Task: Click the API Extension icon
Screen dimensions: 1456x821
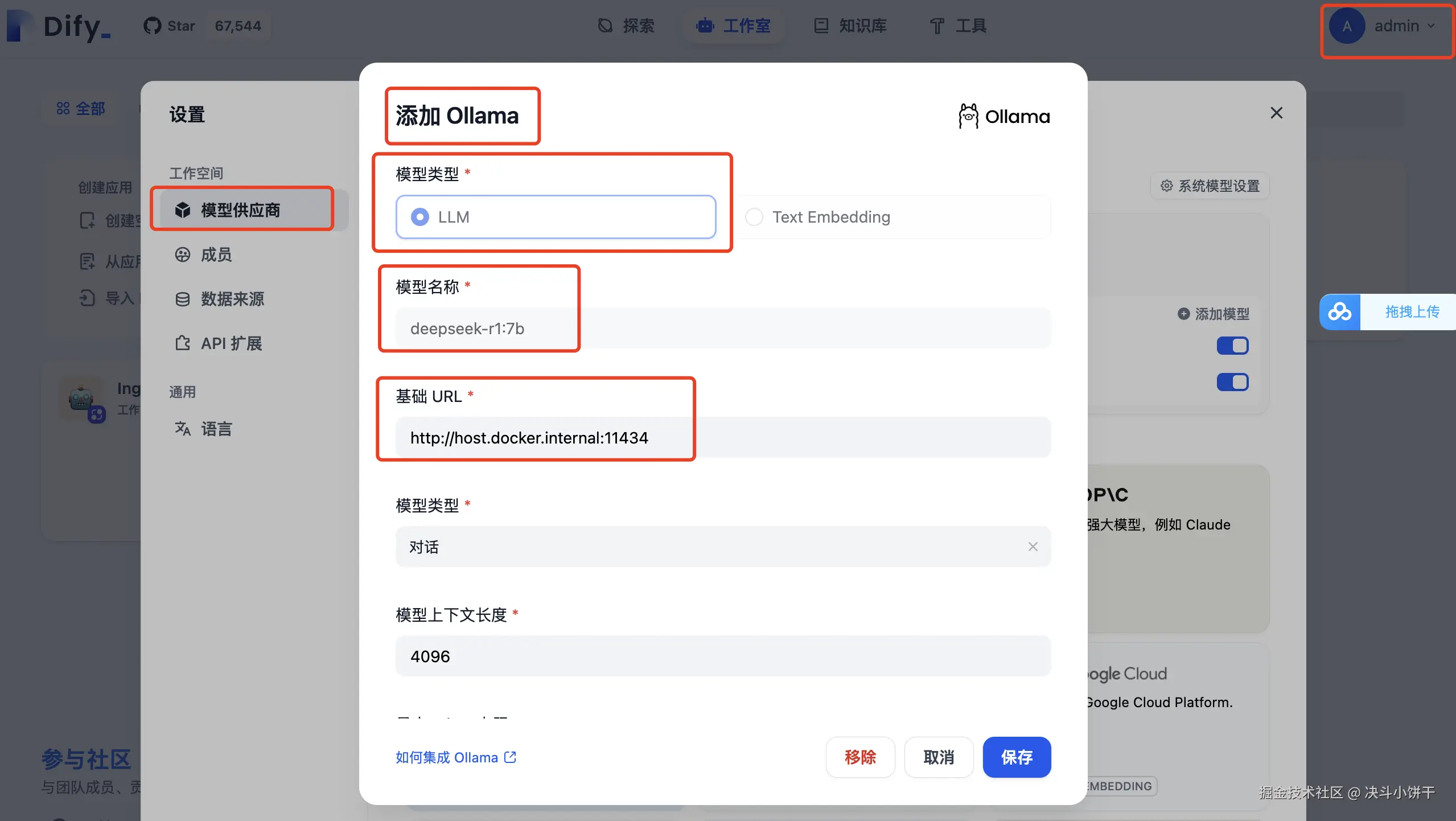Action: [182, 343]
